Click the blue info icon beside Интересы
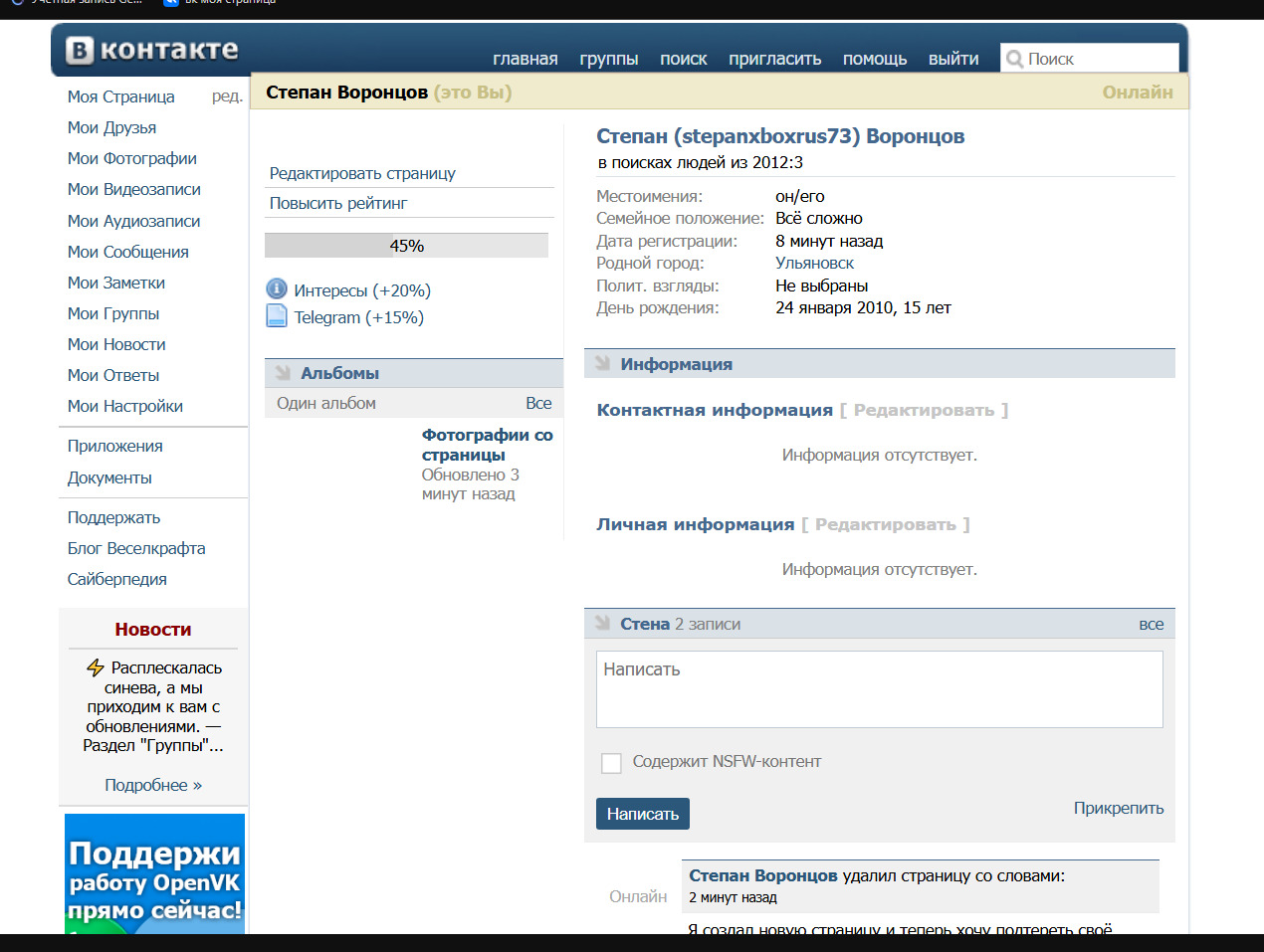Image resolution: width=1264 pixels, height=952 pixels. pyautogui.click(x=277, y=289)
